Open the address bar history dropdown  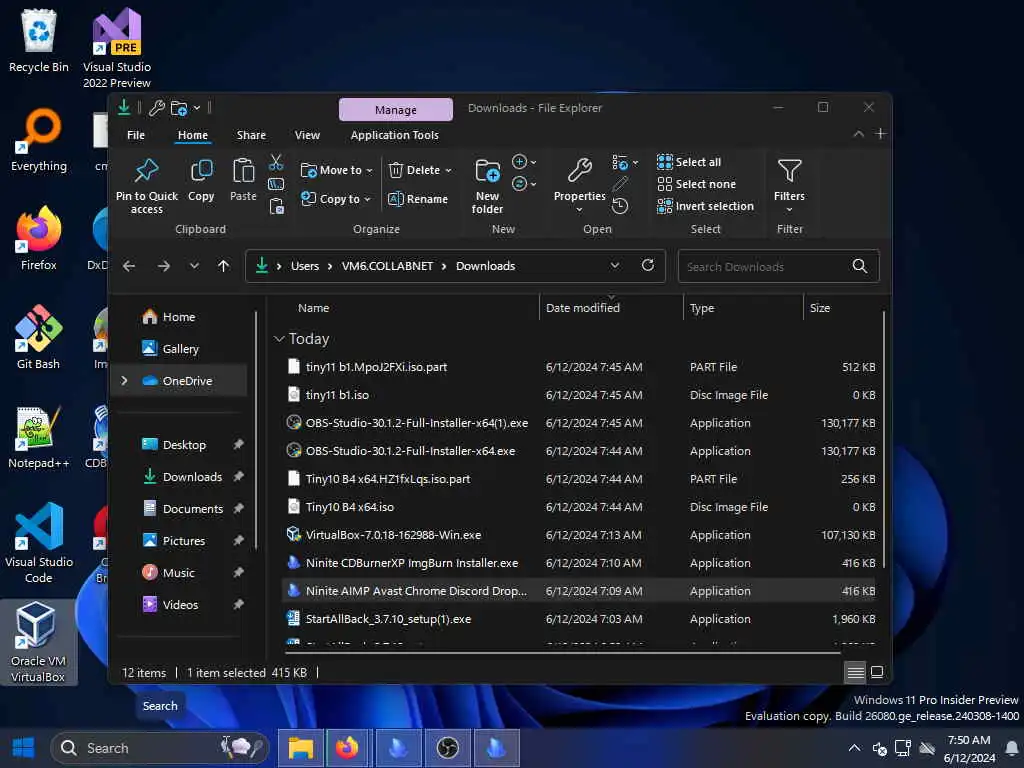pos(615,265)
